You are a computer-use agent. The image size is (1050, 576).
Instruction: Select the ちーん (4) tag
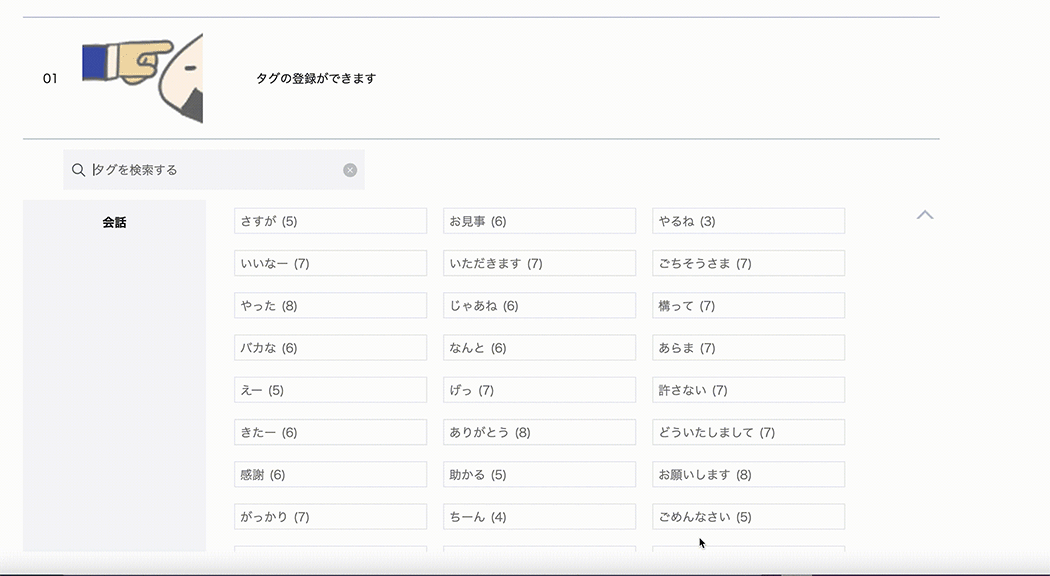(x=539, y=516)
